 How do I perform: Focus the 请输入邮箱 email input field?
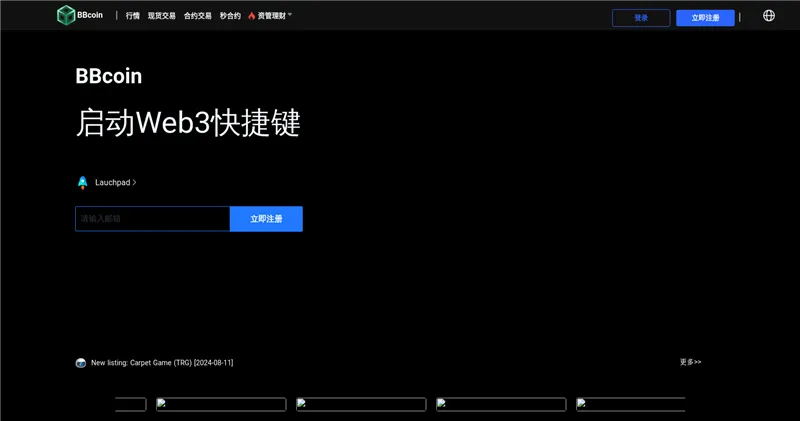coord(153,219)
